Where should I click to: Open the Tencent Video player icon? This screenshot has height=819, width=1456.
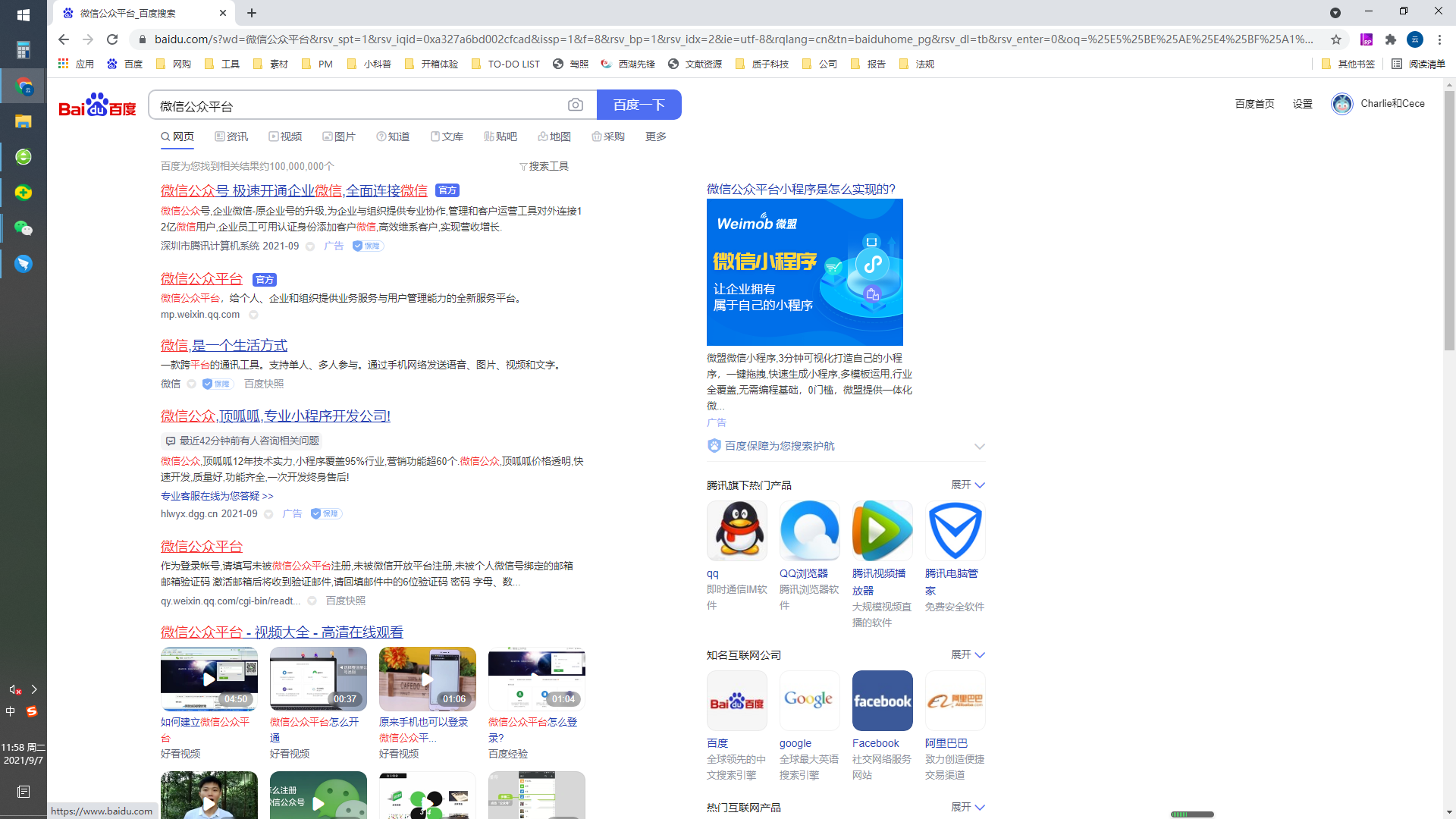(x=882, y=530)
